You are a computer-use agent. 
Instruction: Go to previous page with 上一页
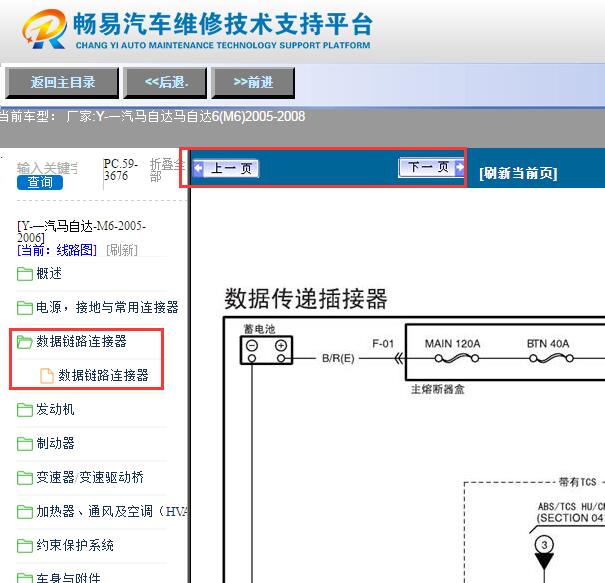(x=226, y=168)
